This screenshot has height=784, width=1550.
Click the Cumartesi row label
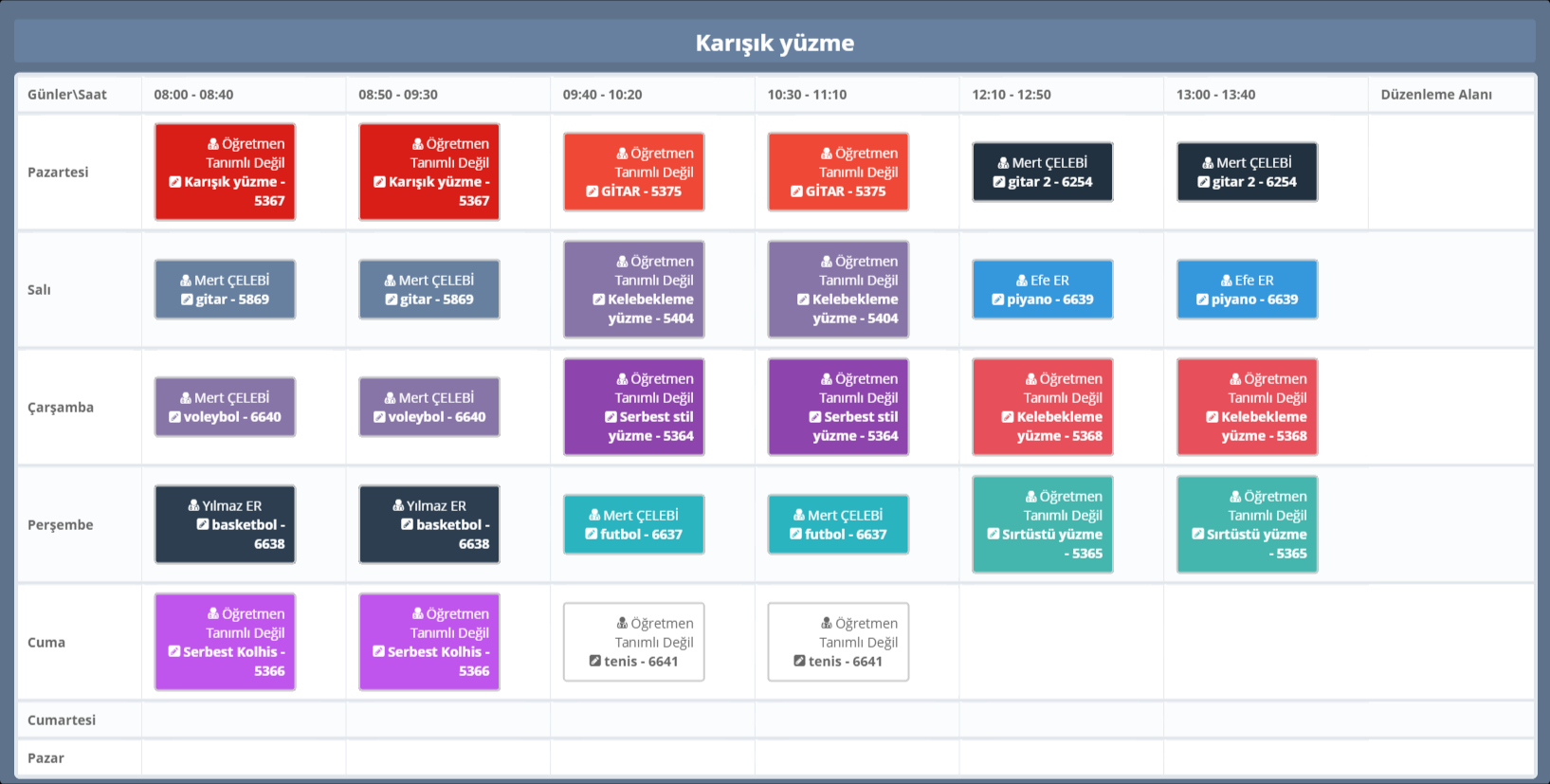(62, 720)
